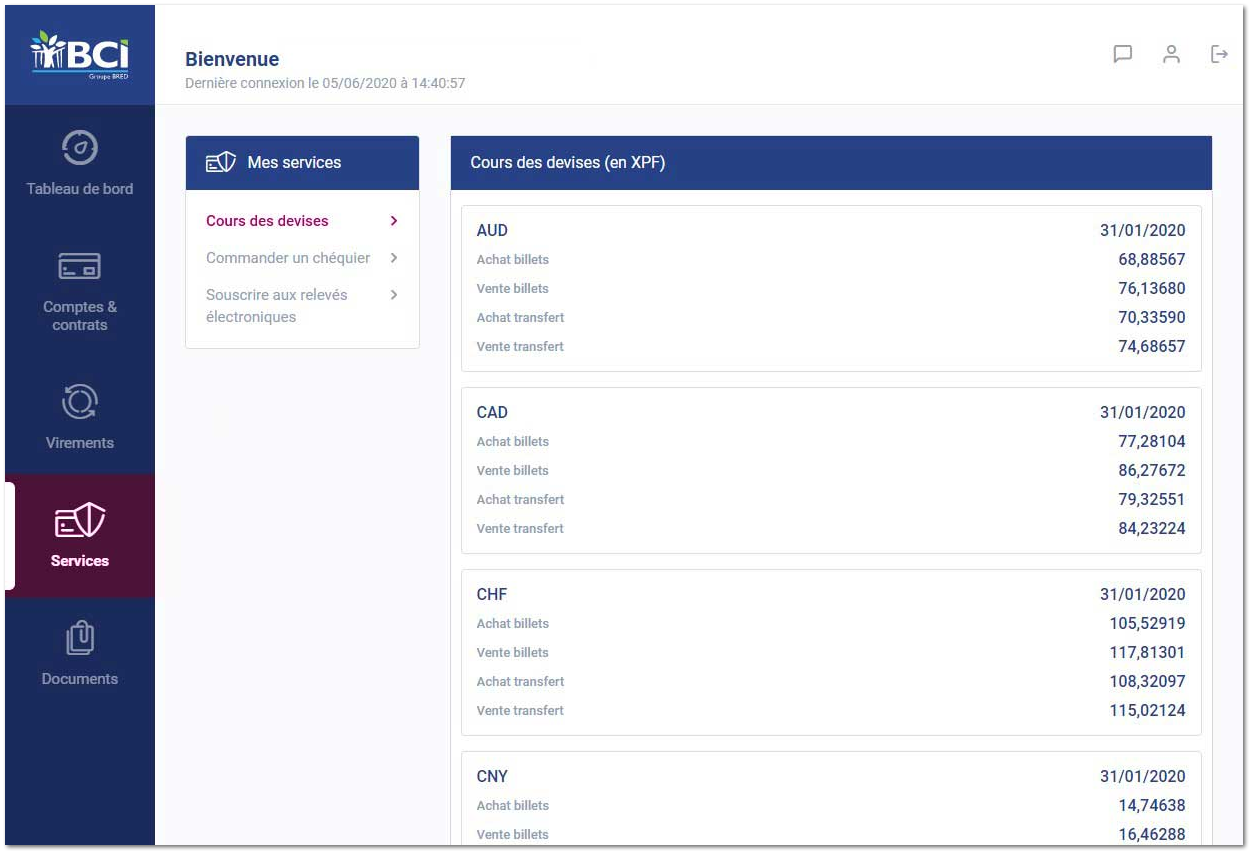Open Souscrire aux relevés électroniques link
This screenshot has width=1252, height=854.
[277, 306]
